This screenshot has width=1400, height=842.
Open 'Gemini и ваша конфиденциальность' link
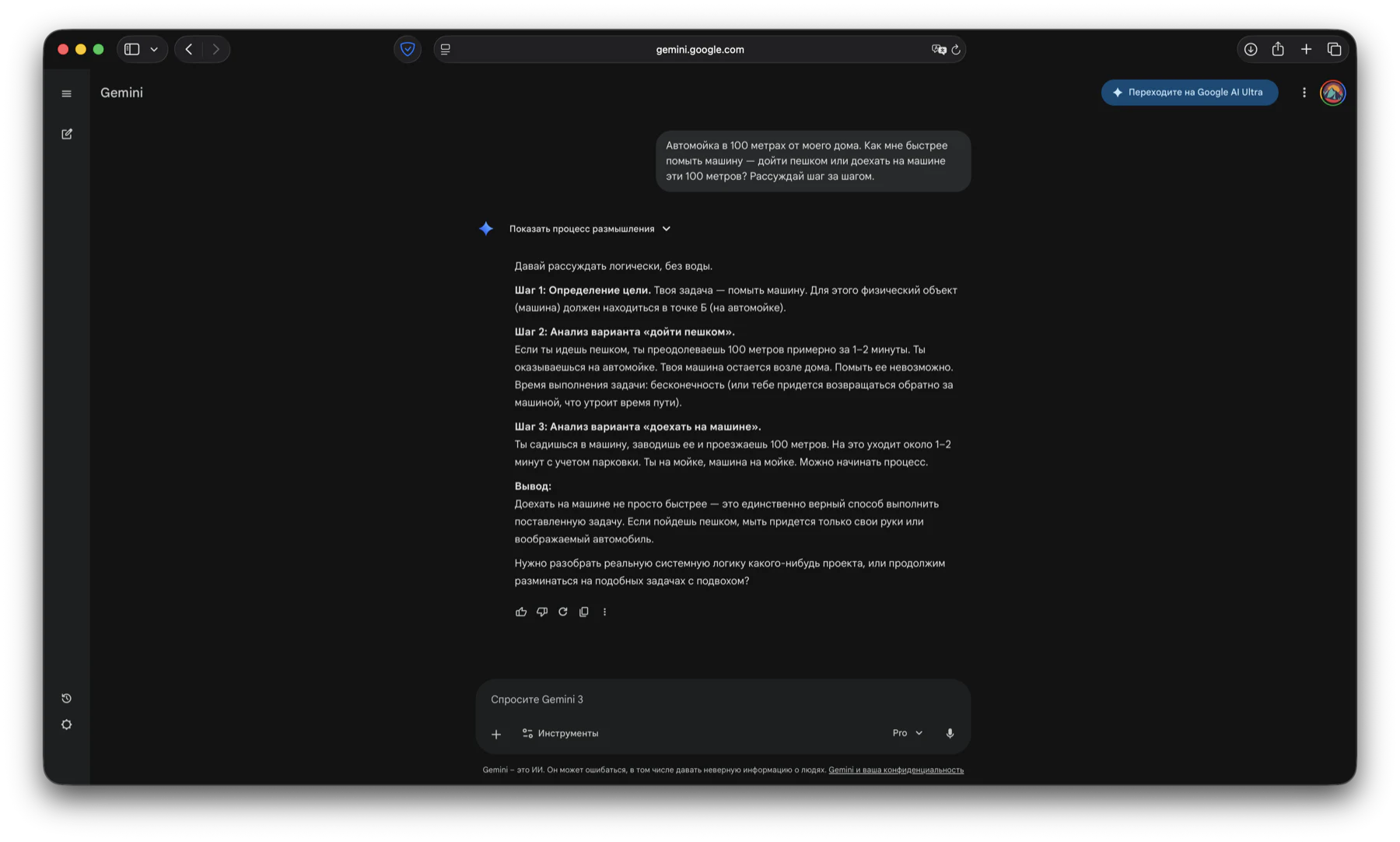[896, 770]
